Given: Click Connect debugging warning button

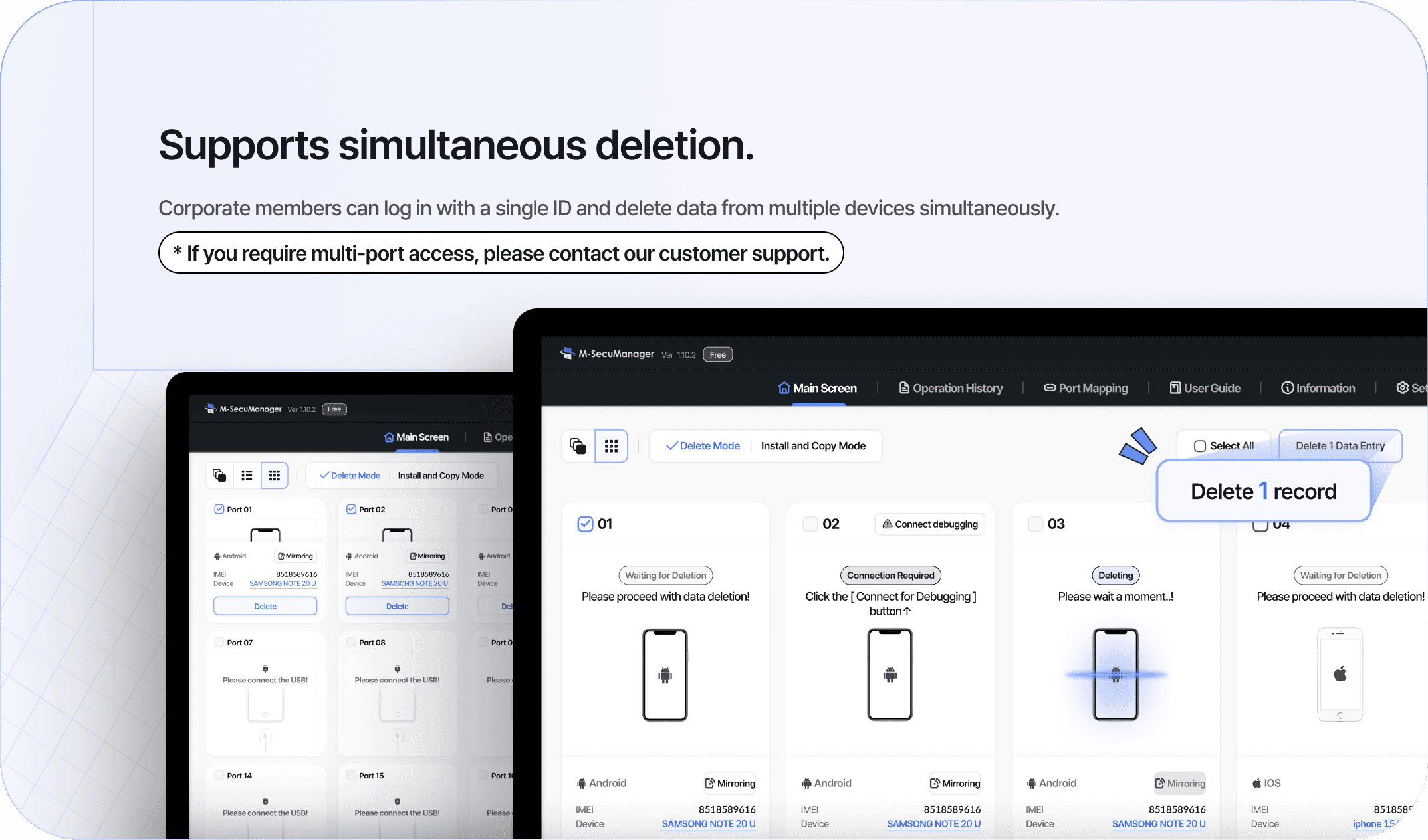Looking at the screenshot, I should coord(930,524).
